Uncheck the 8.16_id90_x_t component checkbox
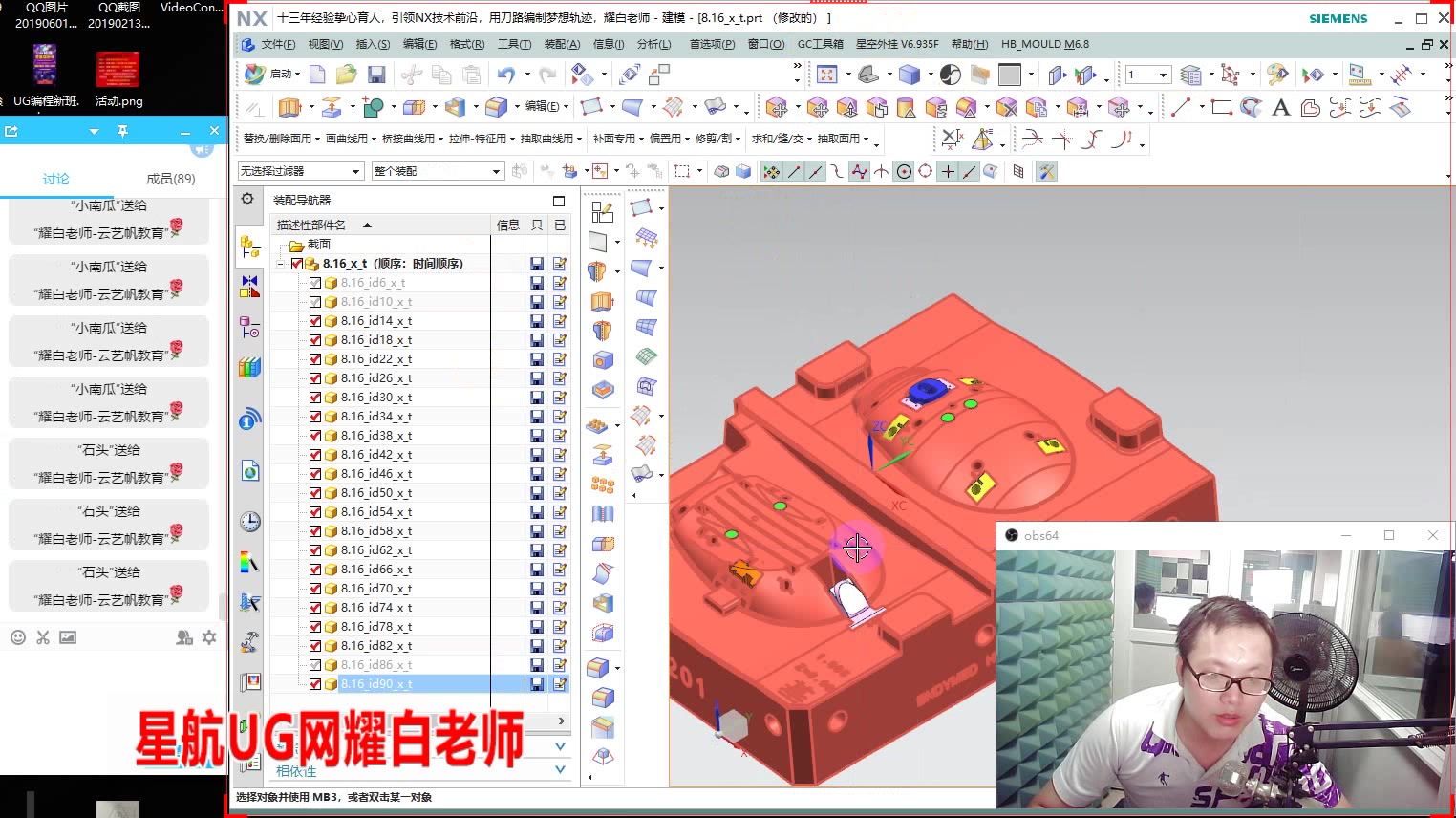The height and width of the screenshot is (818, 1456). point(314,683)
